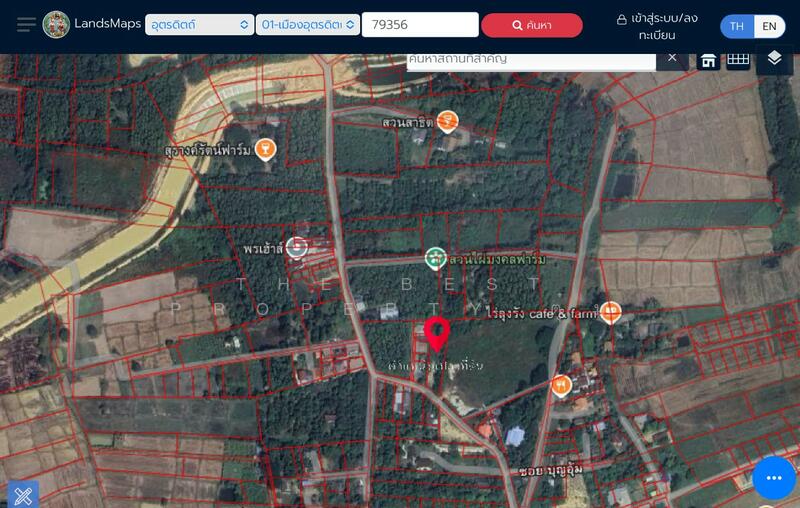
Task: Click the ไร่รุ่งรัง cafe & farm marker
Action: [610, 312]
